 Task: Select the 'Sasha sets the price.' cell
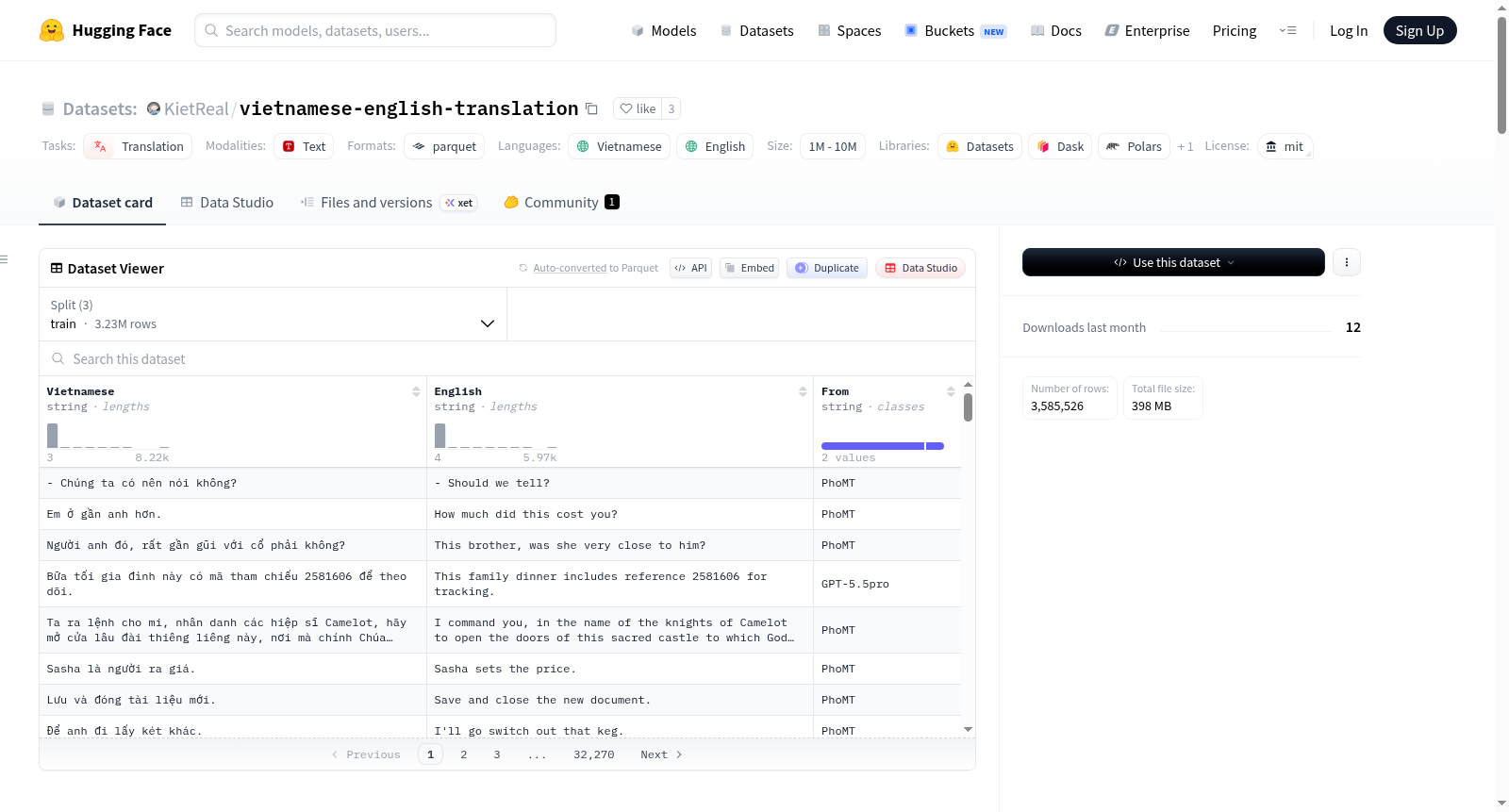pyautogui.click(x=620, y=669)
